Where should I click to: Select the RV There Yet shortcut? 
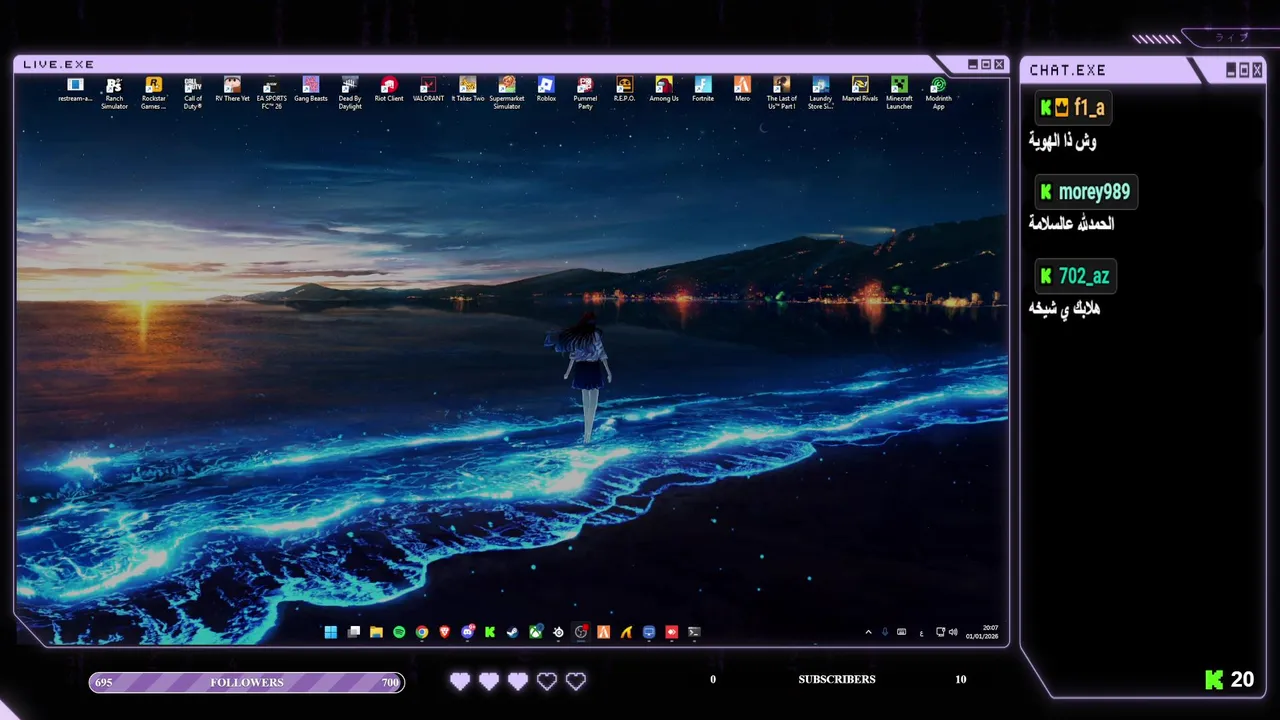pos(232,90)
